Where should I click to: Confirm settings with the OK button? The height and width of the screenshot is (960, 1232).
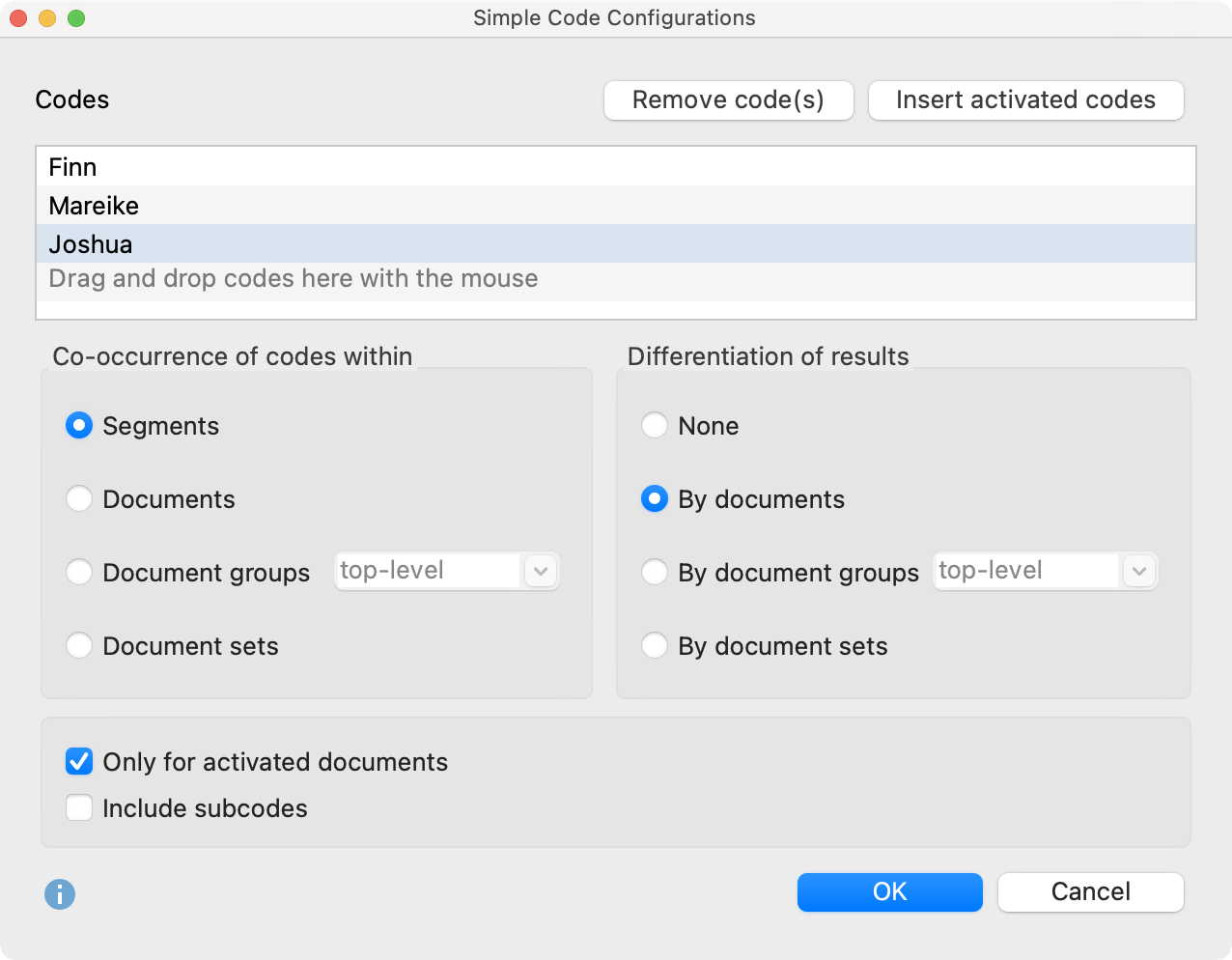[889, 891]
